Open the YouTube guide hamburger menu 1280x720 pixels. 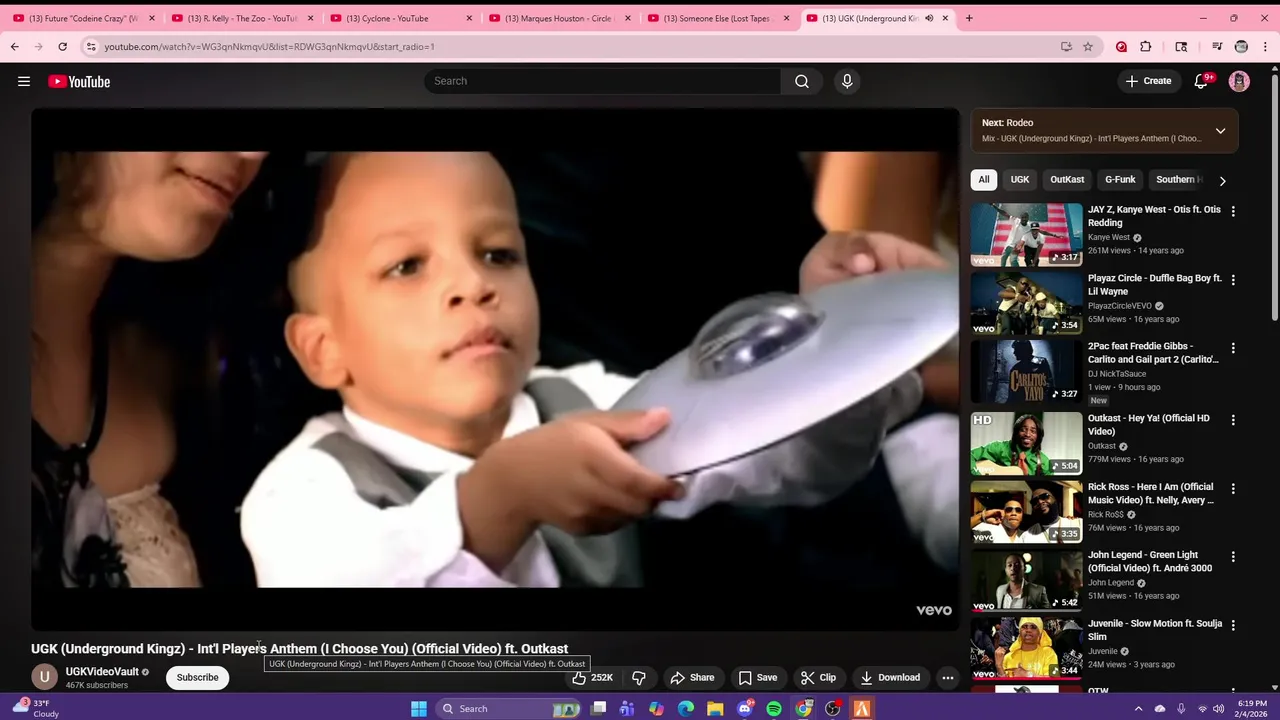click(24, 82)
